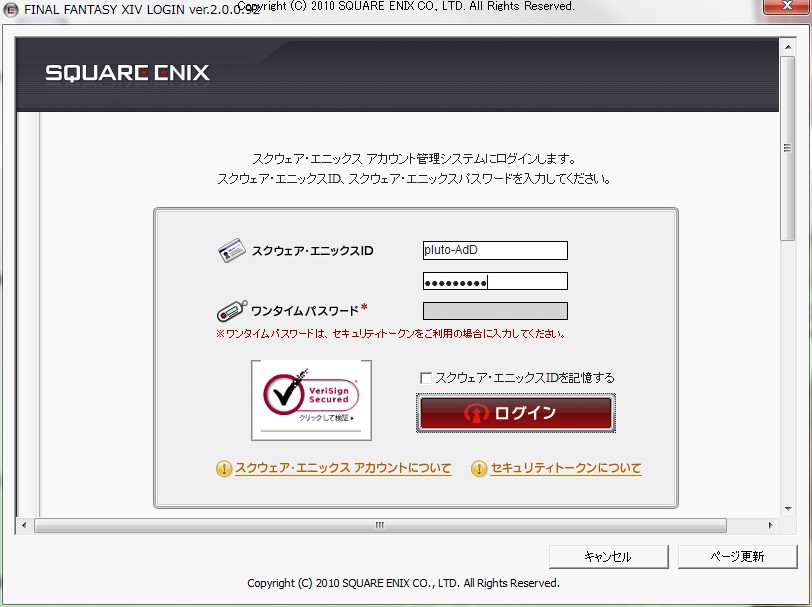812x607 pixels.
Task: Close the FINAL FANTASY XIV LOGIN window
Action: [x=787, y=7]
